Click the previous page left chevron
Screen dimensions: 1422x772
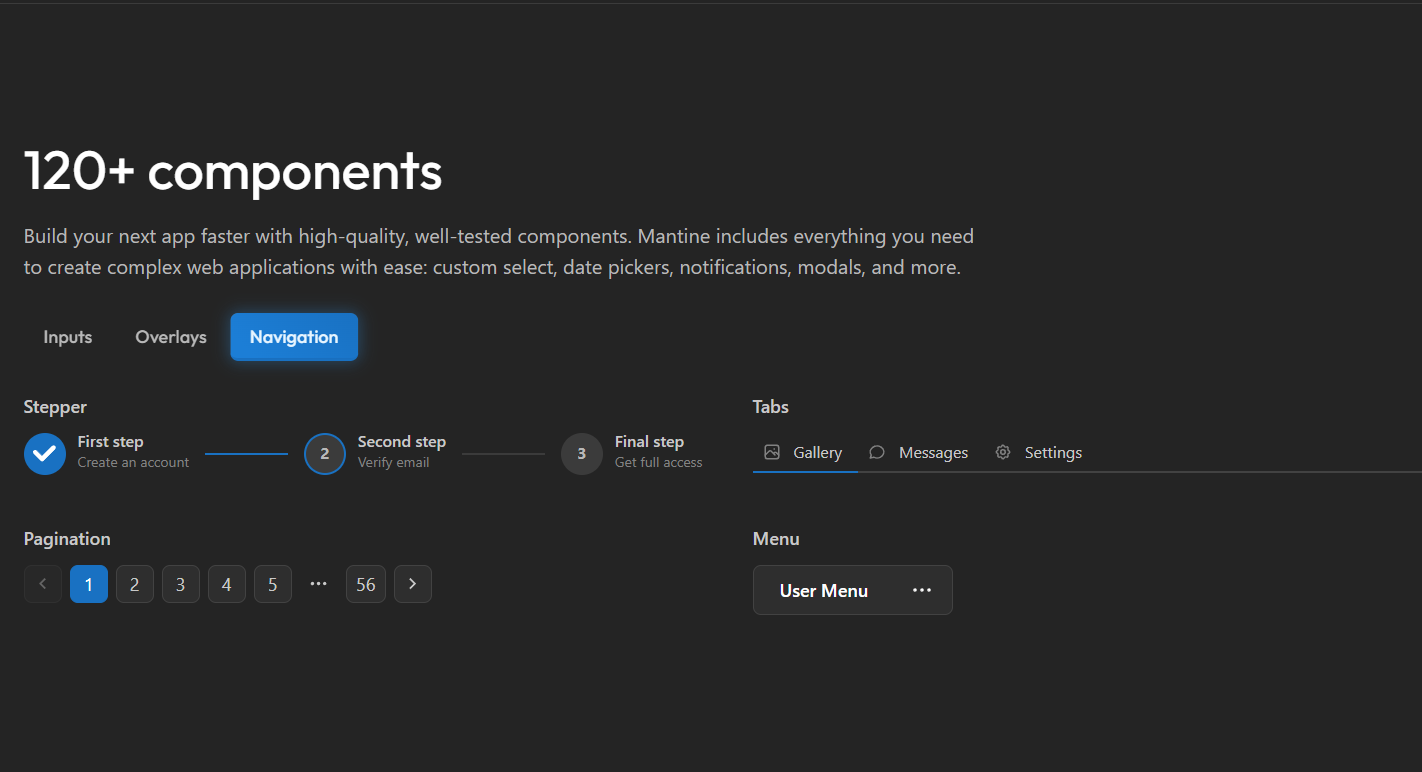pos(43,584)
